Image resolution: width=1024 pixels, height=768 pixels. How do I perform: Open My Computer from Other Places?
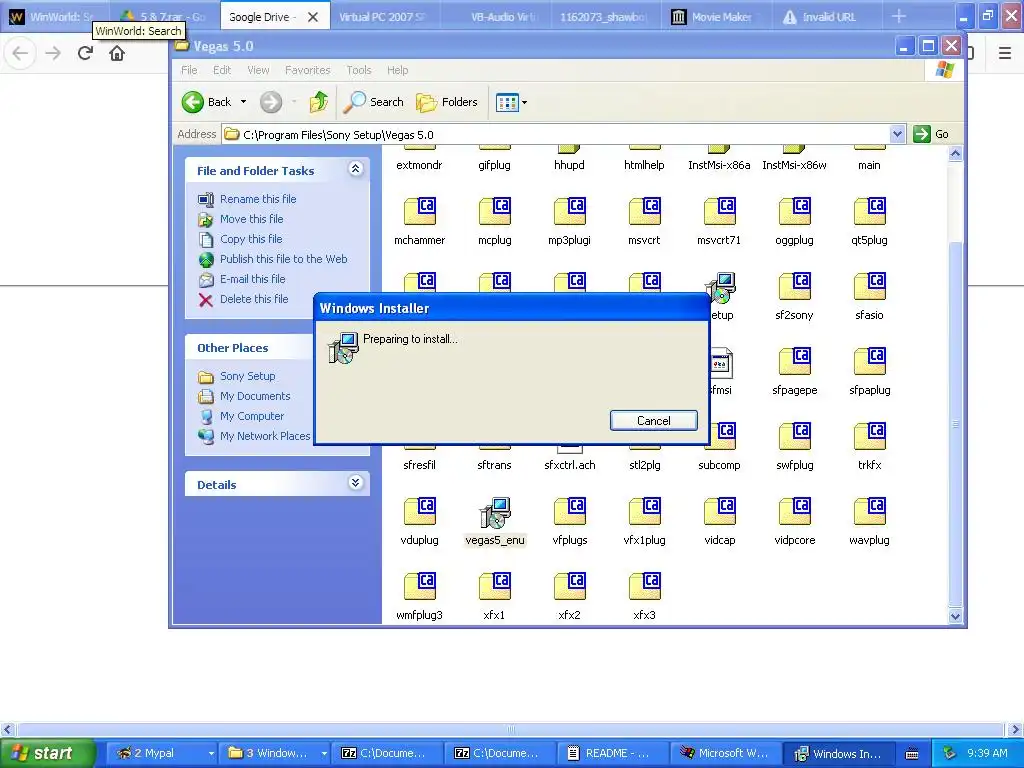coord(251,416)
